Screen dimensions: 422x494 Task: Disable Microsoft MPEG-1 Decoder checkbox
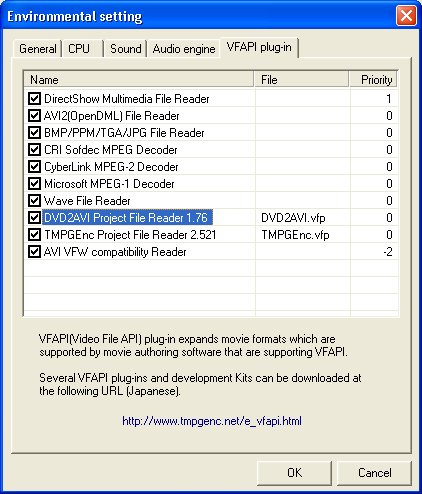click(34, 184)
